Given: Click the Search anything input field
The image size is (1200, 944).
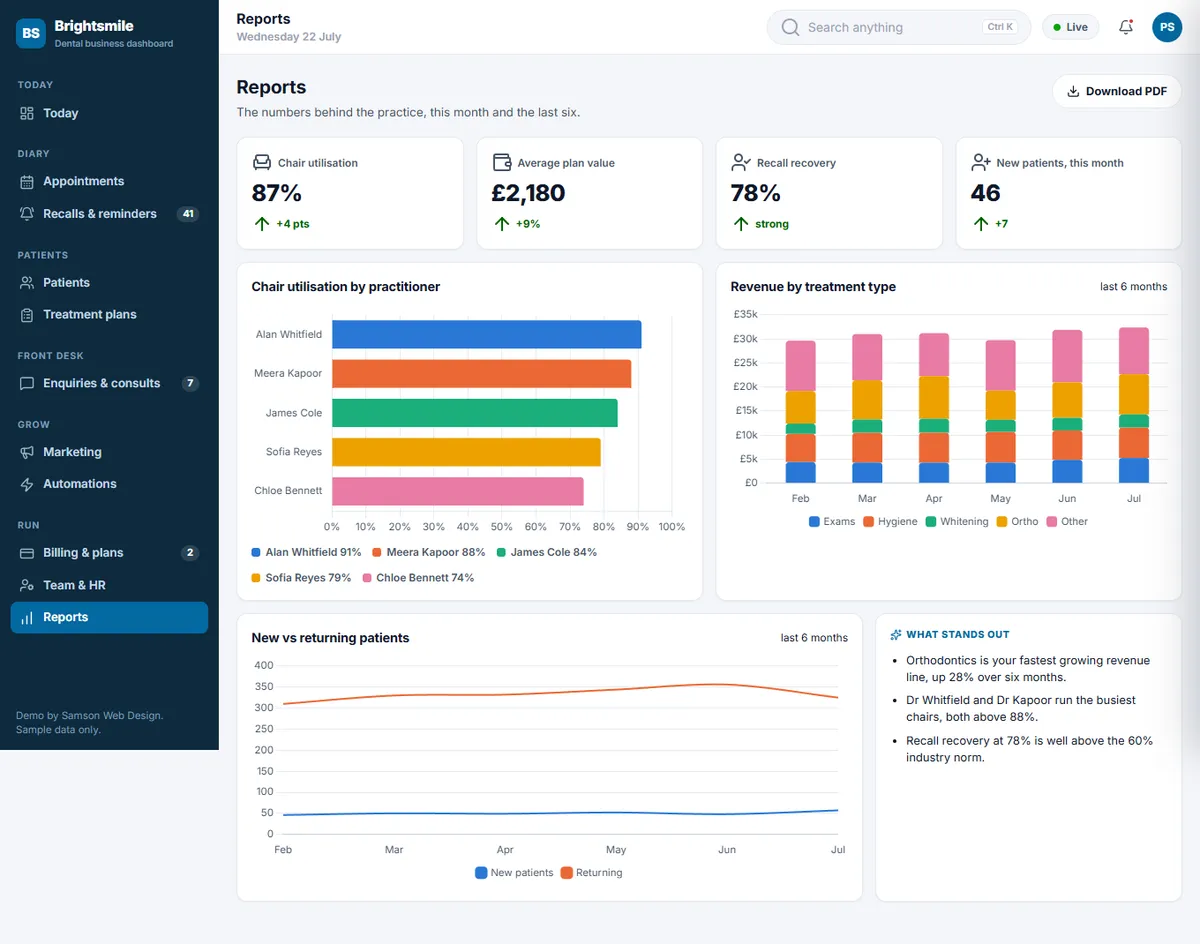Looking at the screenshot, I should click(899, 27).
